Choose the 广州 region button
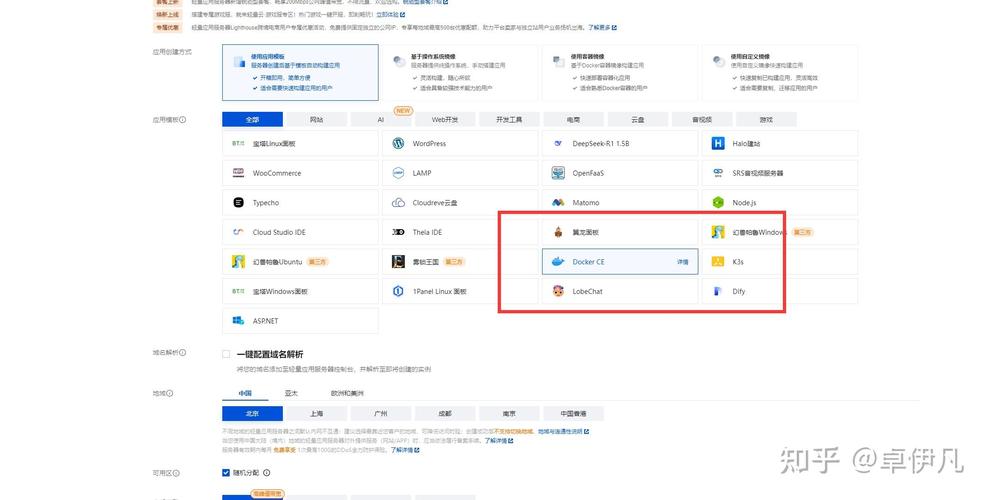This screenshot has height=500, width=989. [x=381, y=414]
